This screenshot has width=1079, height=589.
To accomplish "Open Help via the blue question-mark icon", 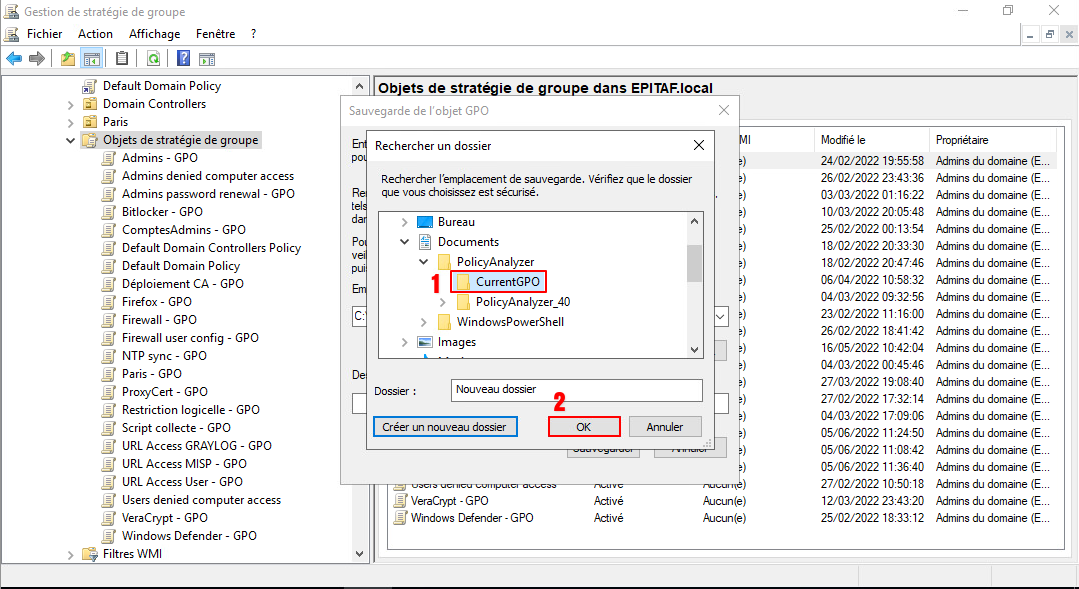I will (184, 59).
